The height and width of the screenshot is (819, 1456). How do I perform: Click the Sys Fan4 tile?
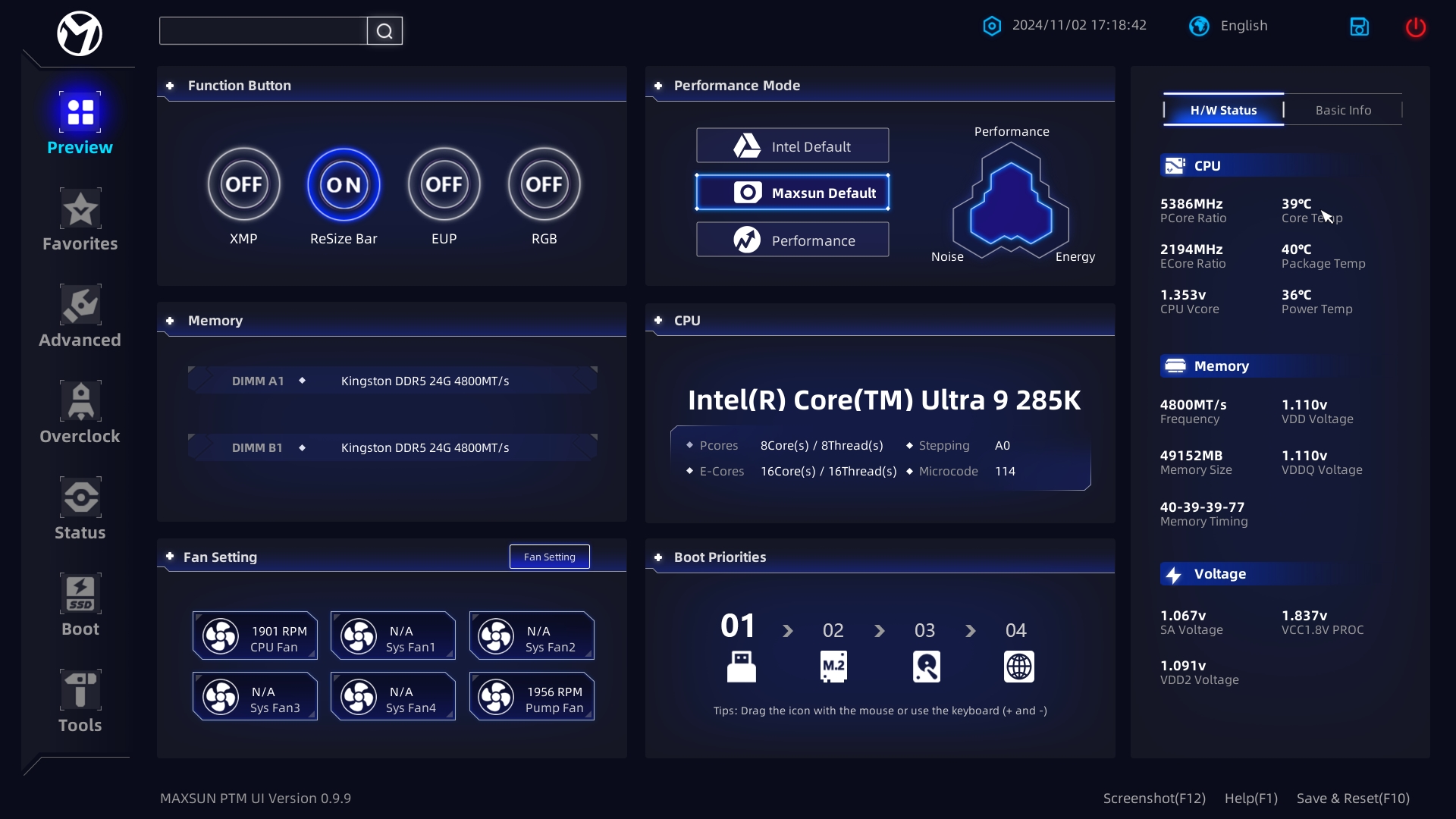coord(393,696)
